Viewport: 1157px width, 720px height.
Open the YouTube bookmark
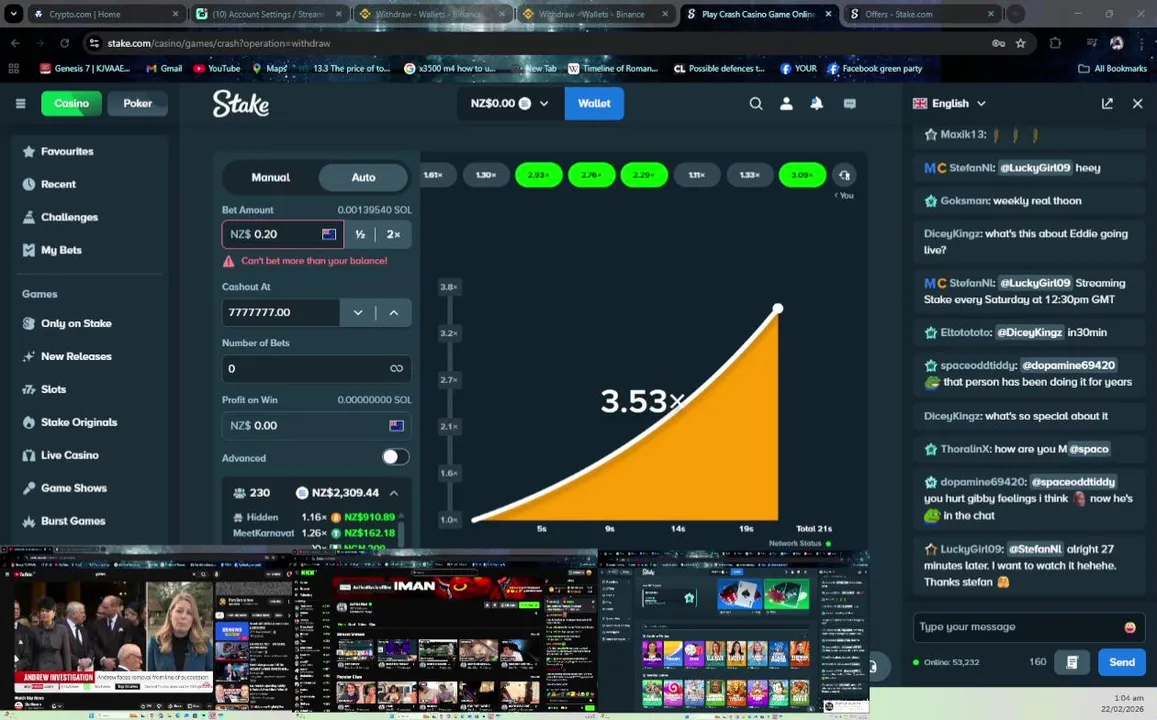click(217, 69)
